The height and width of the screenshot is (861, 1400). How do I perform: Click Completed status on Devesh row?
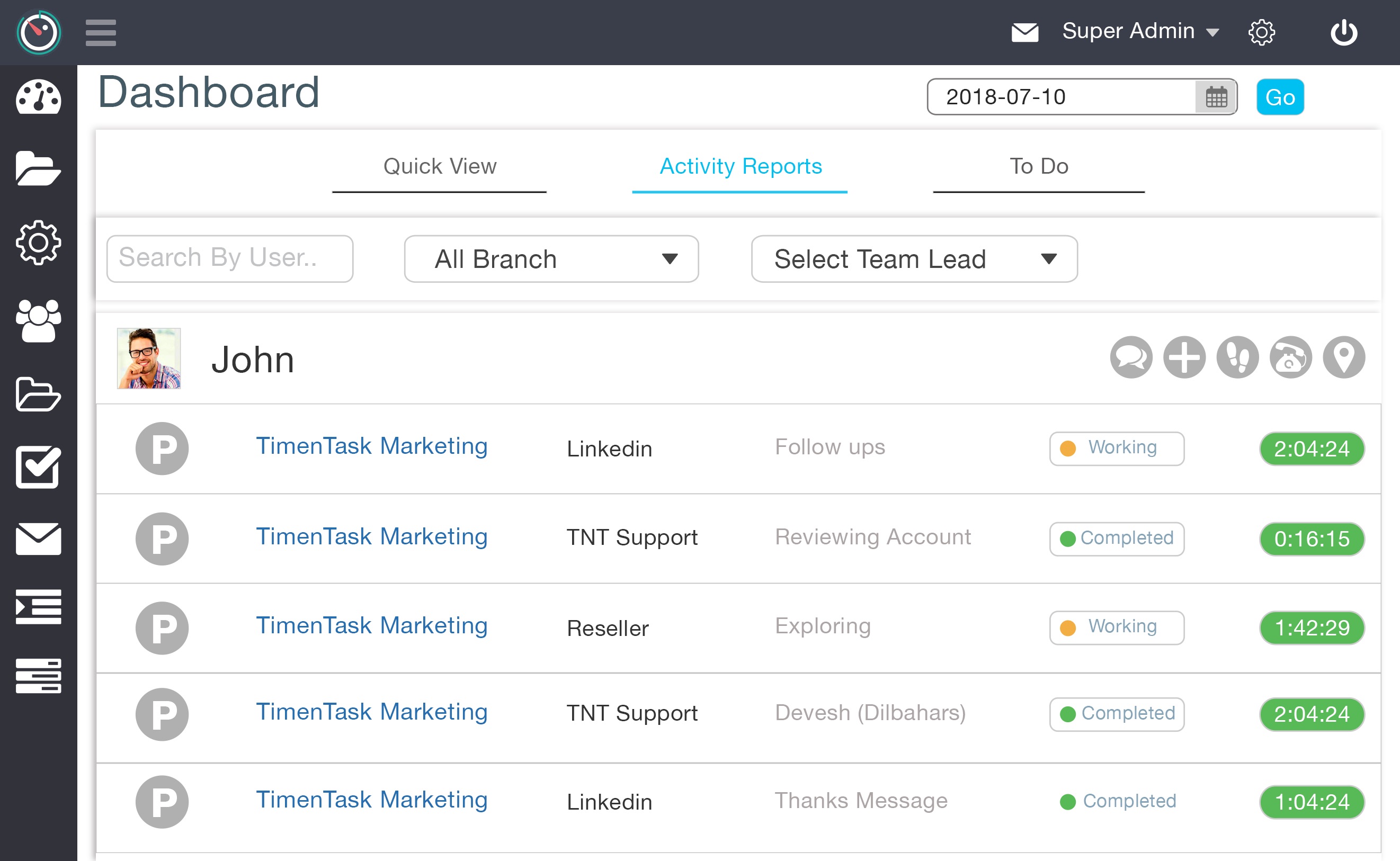pos(1117,714)
